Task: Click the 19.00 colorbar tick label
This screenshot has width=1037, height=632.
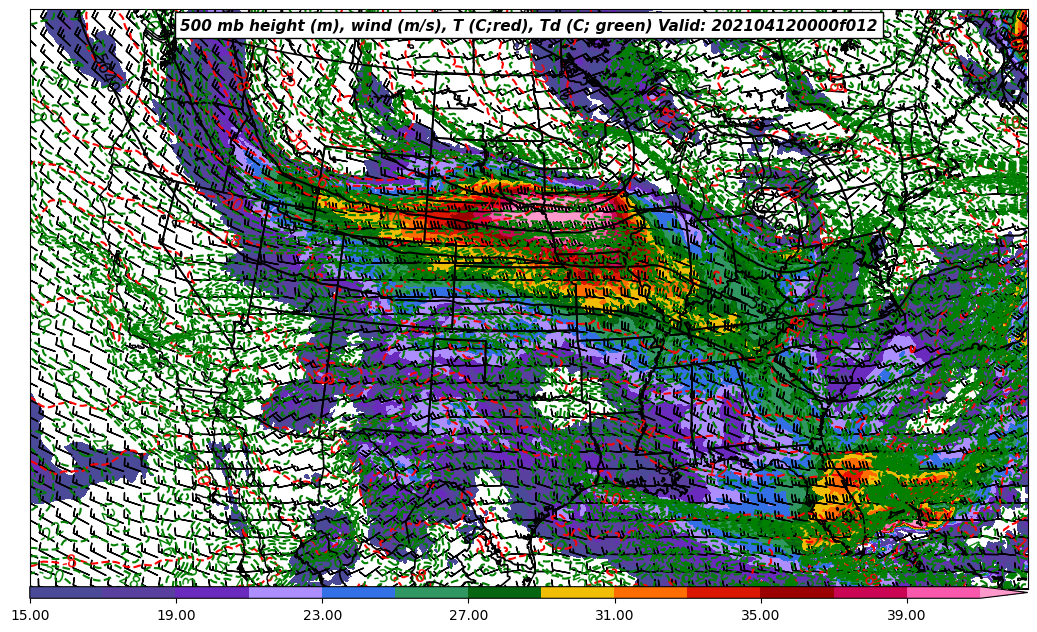Action: pyautogui.click(x=177, y=615)
